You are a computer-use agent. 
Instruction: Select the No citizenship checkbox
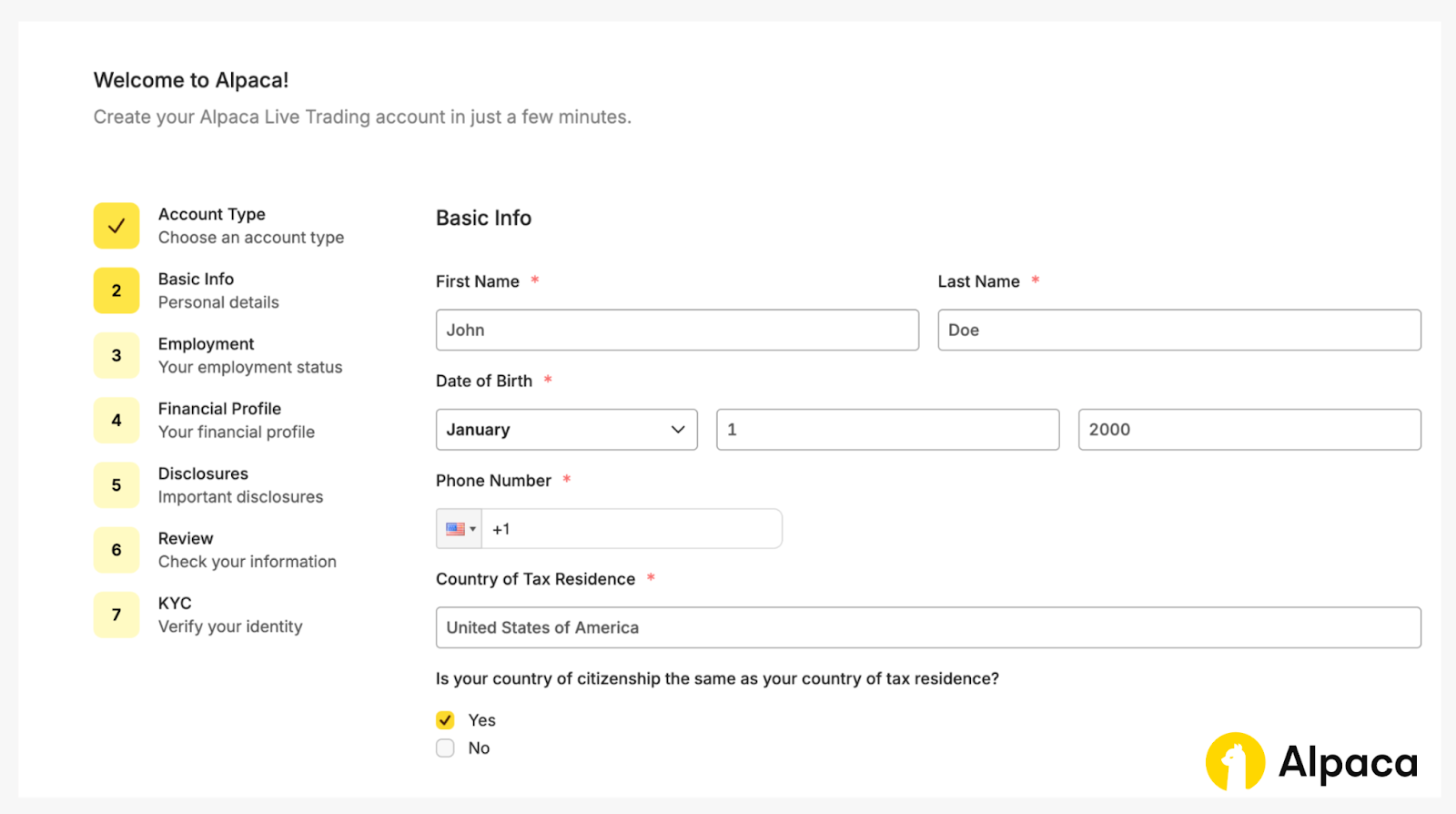[445, 748]
